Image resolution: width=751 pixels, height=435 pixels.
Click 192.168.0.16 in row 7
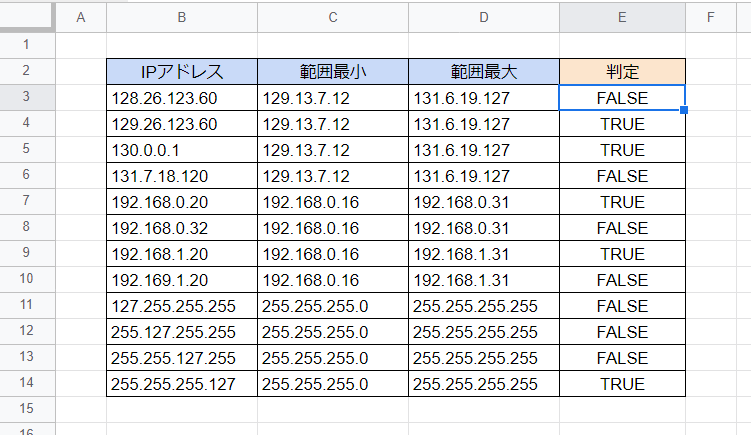point(333,202)
